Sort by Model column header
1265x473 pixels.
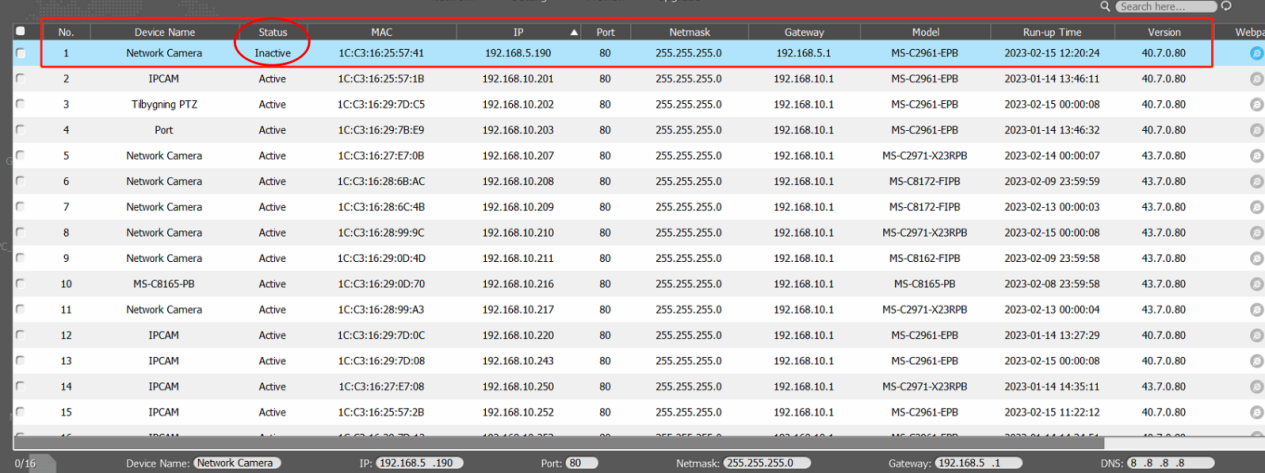click(925, 32)
